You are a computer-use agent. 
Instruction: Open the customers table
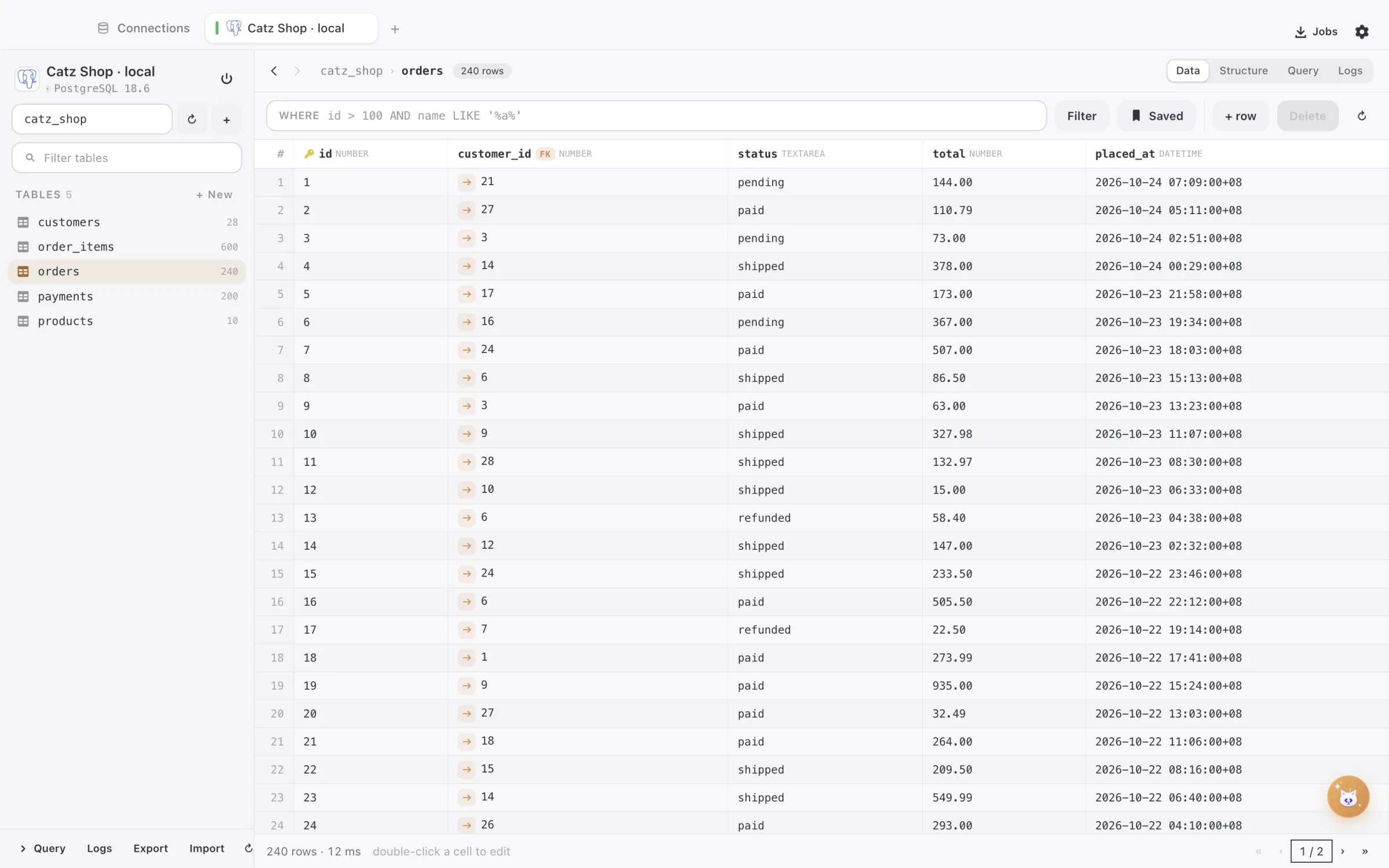coord(127,222)
